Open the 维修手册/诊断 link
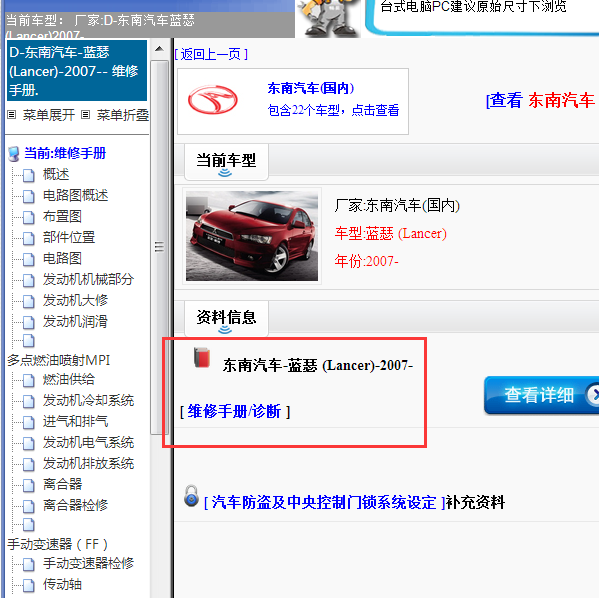This screenshot has width=599, height=598. pyautogui.click(x=234, y=412)
